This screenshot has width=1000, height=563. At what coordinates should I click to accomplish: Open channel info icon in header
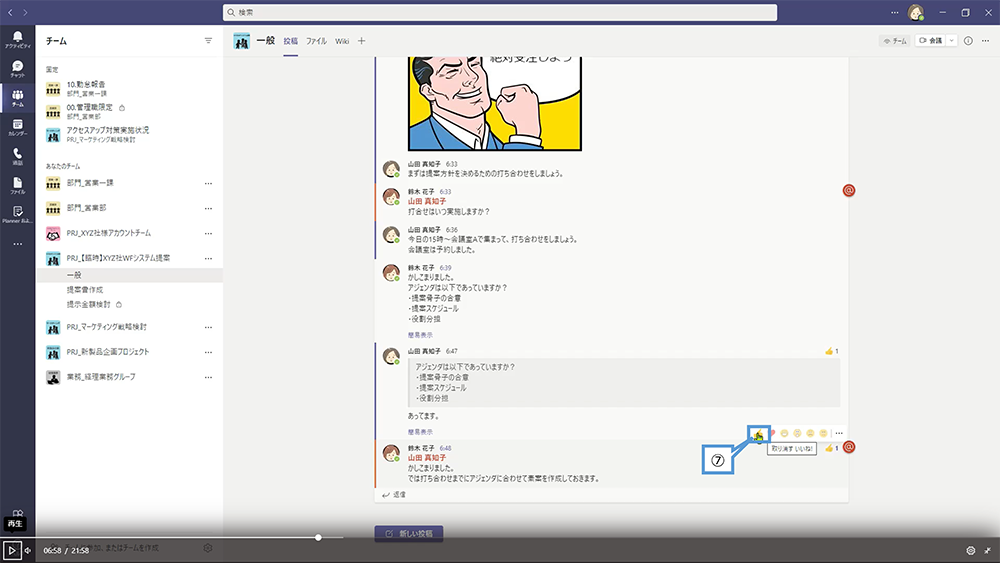968,41
